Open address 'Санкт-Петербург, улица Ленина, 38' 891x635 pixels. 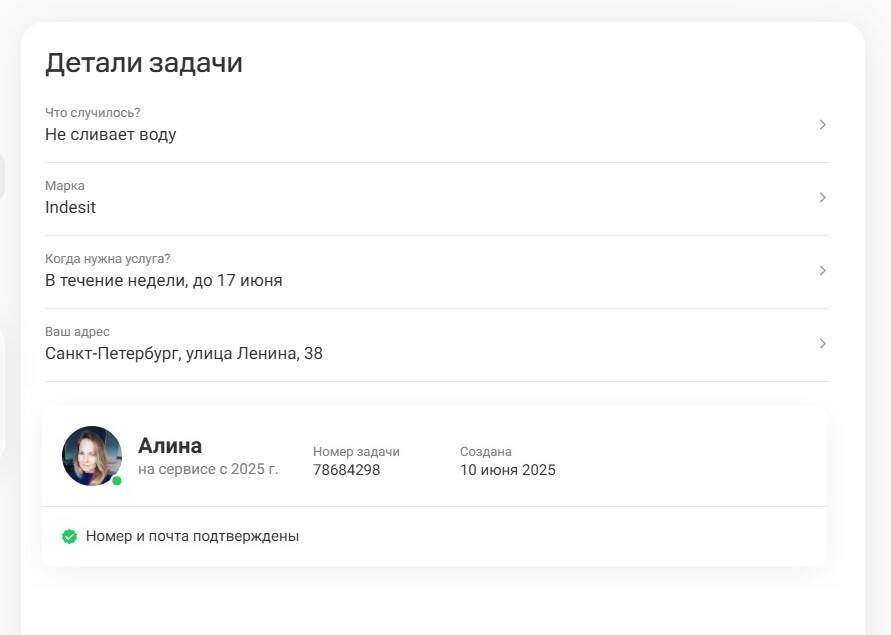(184, 354)
